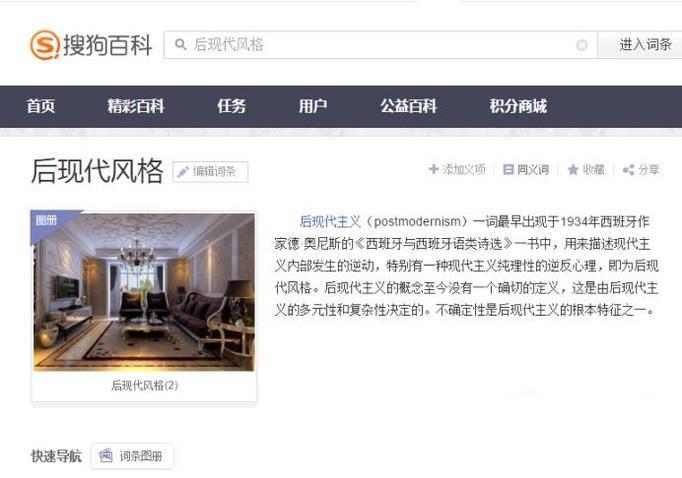The width and height of the screenshot is (682, 478).
Task: Click the 词条图册 gallery icon
Action: point(106,455)
